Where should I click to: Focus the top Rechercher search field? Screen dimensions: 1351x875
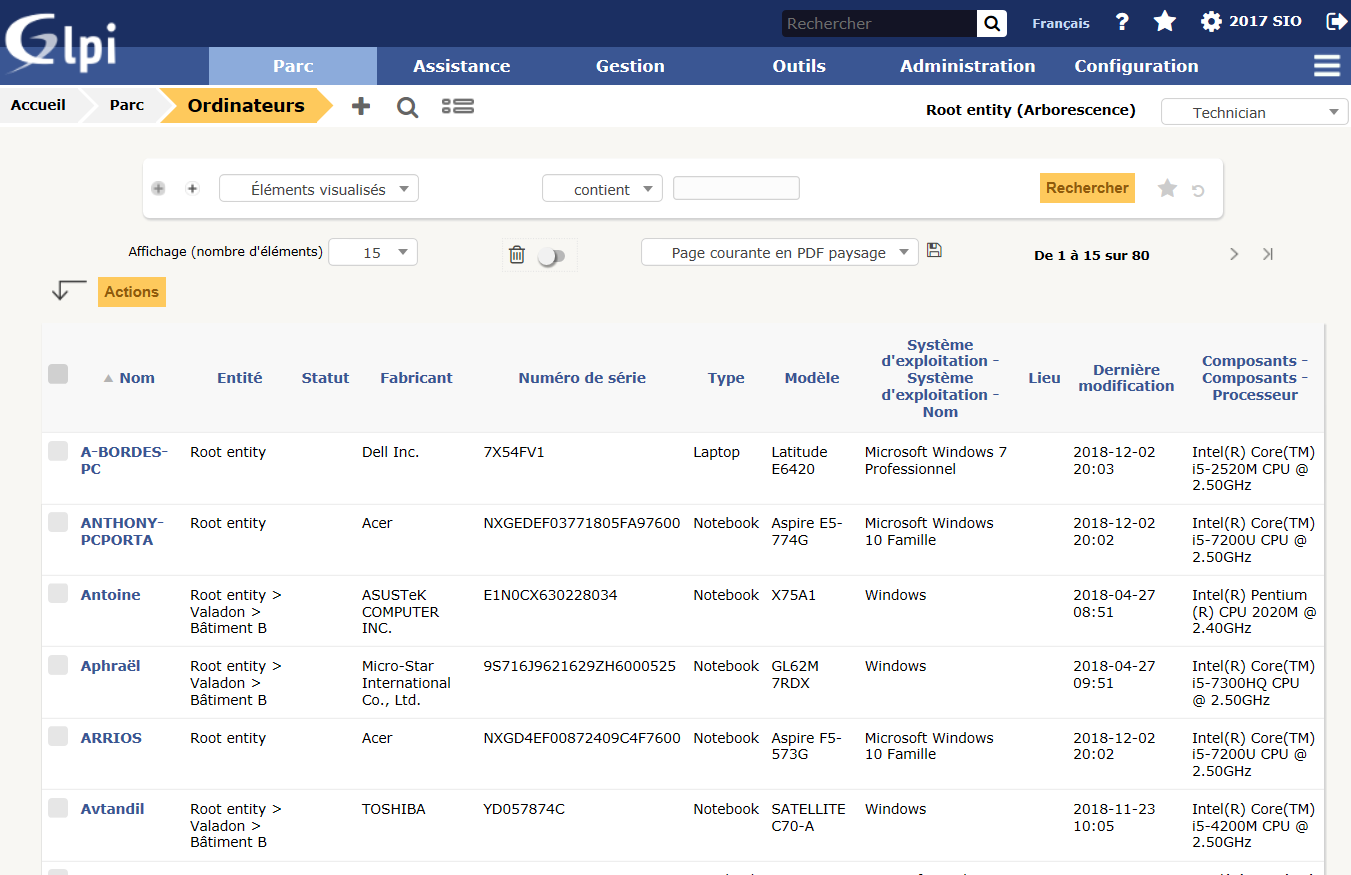pyautogui.click(x=880, y=23)
